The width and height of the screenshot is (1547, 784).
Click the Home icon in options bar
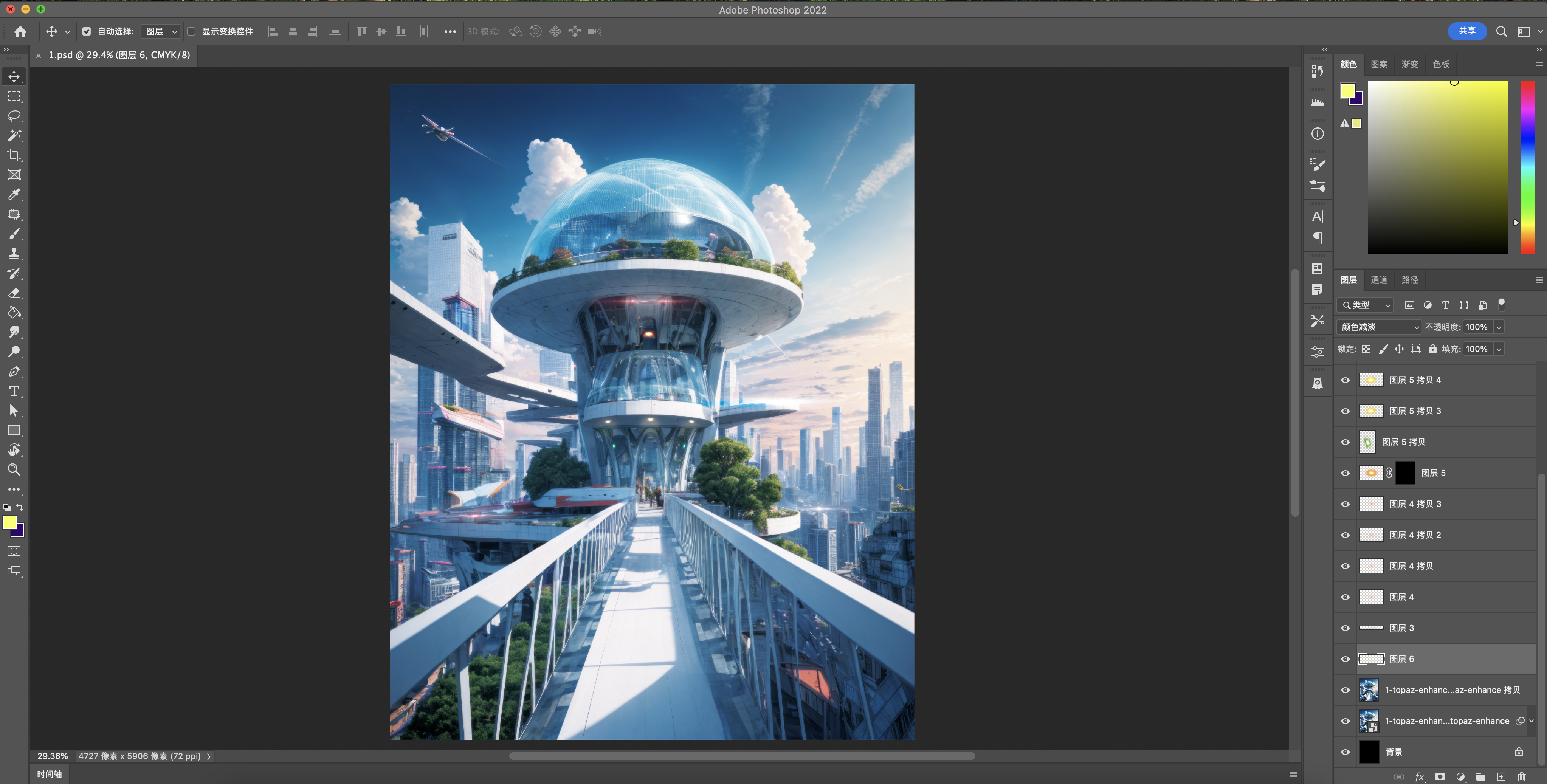(20, 31)
